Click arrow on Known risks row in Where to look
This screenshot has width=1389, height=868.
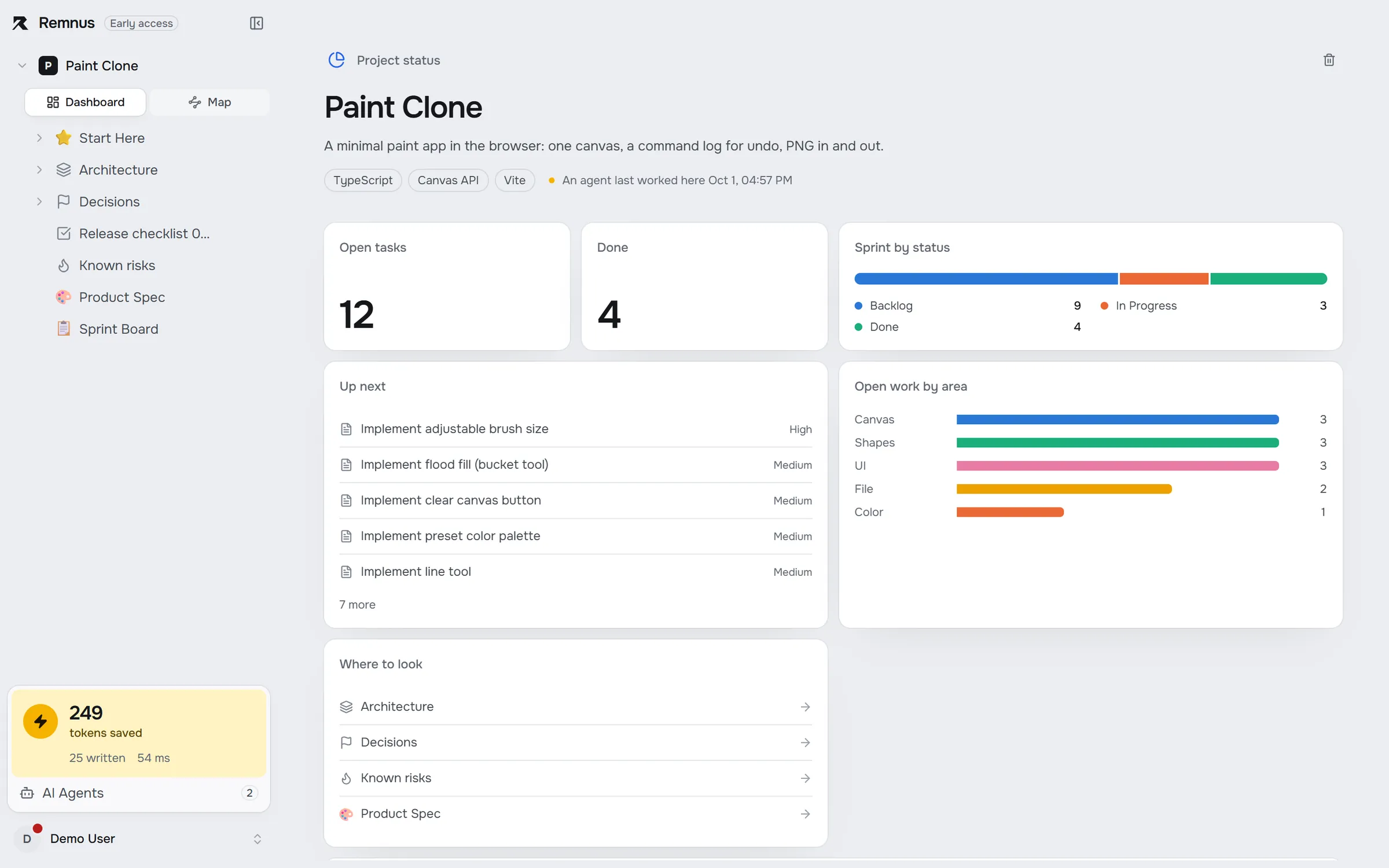pyautogui.click(x=805, y=778)
